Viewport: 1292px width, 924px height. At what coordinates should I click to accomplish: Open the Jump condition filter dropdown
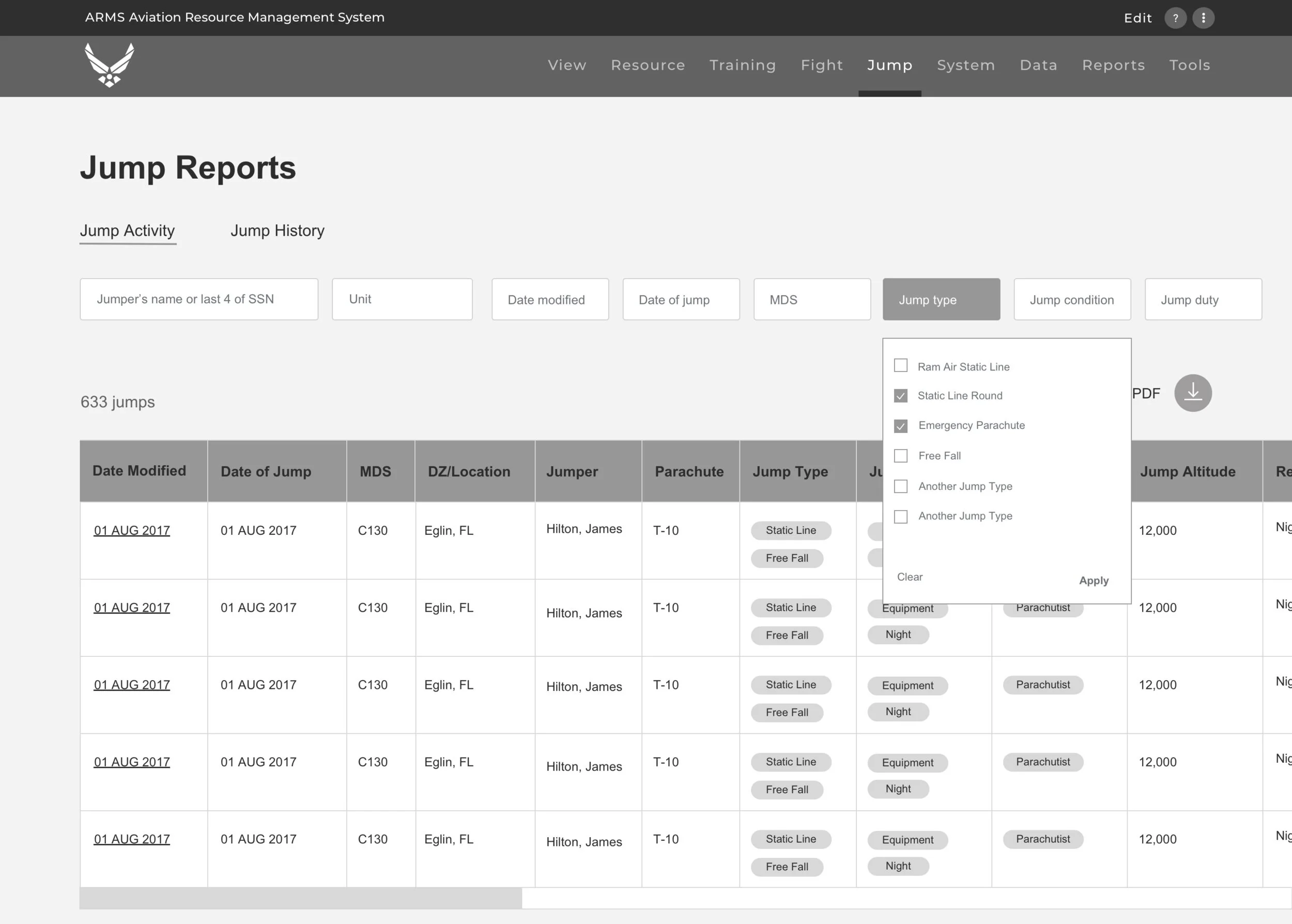(1071, 299)
